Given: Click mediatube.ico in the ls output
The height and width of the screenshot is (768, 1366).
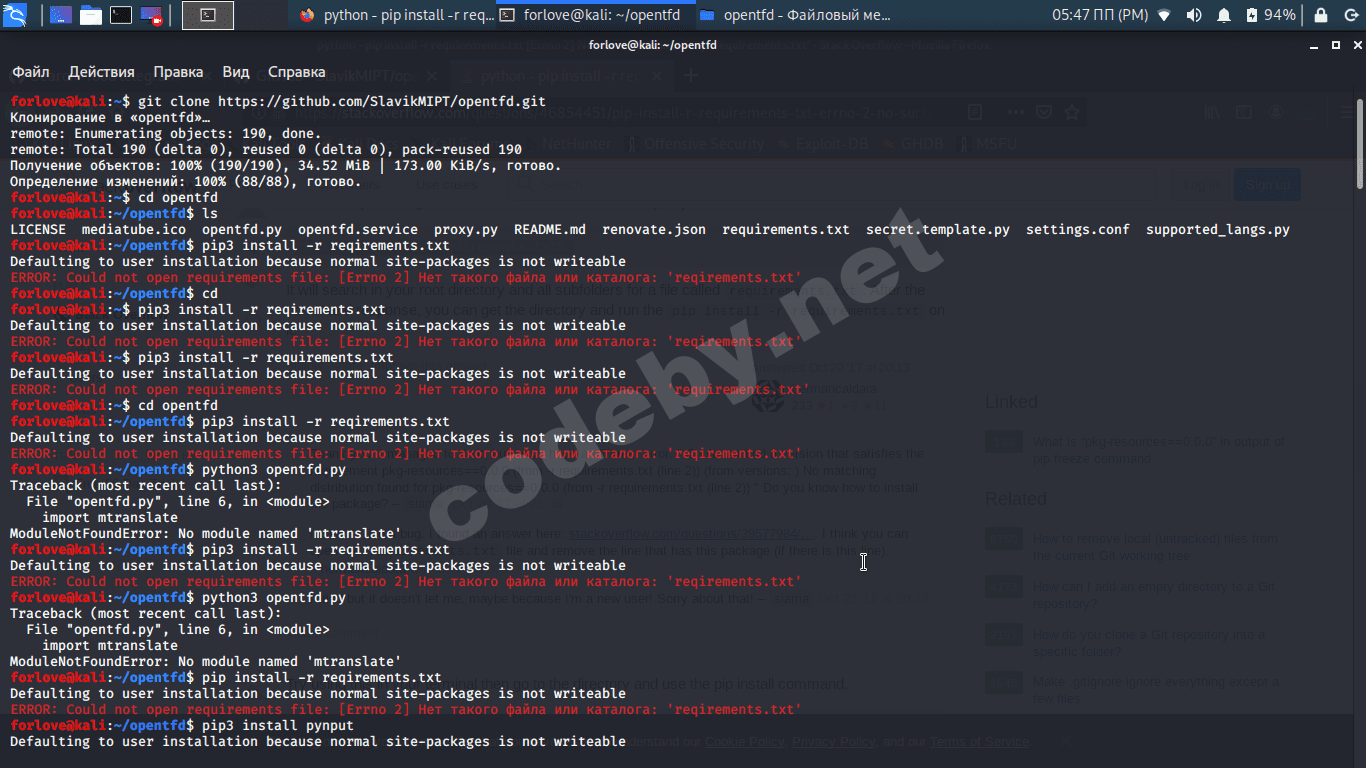Looking at the screenshot, I should 134,229.
